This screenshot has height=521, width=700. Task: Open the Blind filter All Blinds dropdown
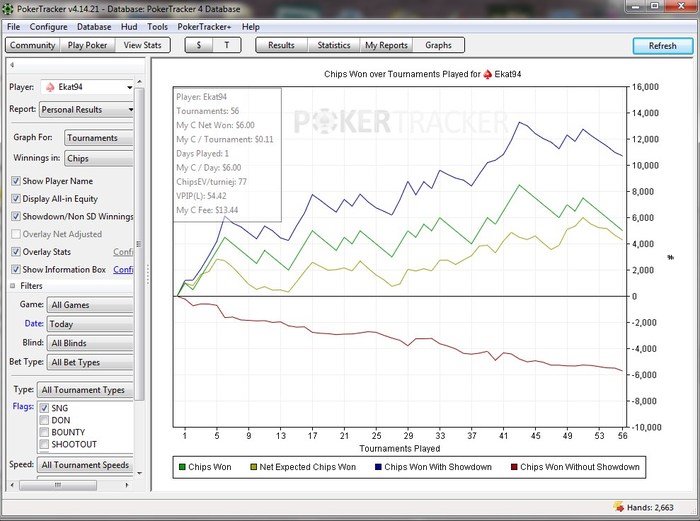[x=90, y=343]
